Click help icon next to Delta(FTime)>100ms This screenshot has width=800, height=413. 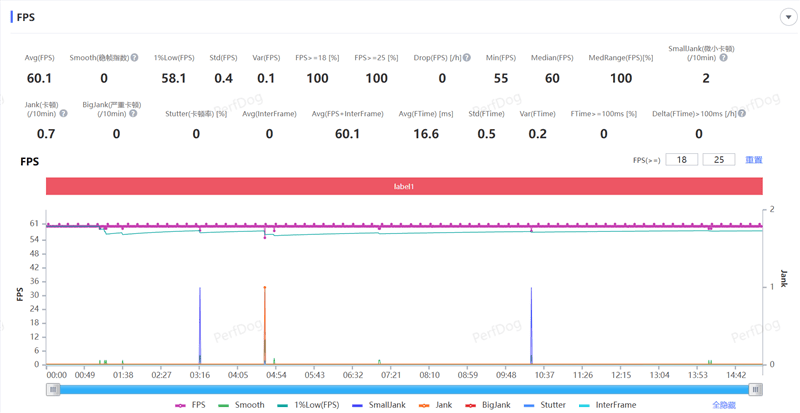[741, 114]
